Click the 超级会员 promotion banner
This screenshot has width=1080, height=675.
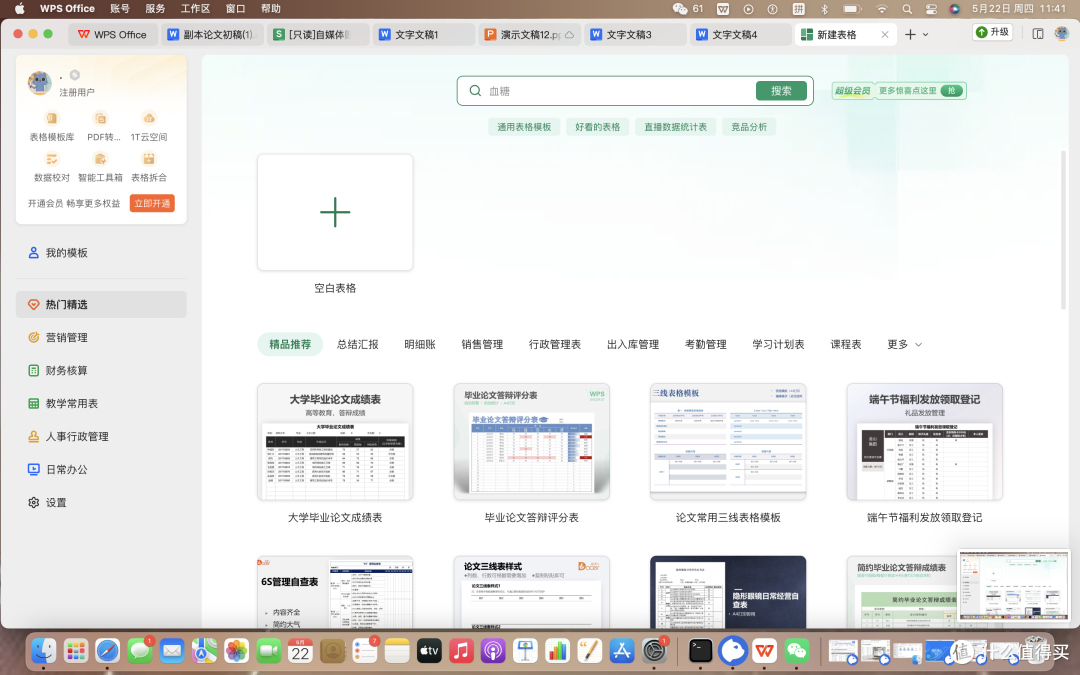coord(899,91)
